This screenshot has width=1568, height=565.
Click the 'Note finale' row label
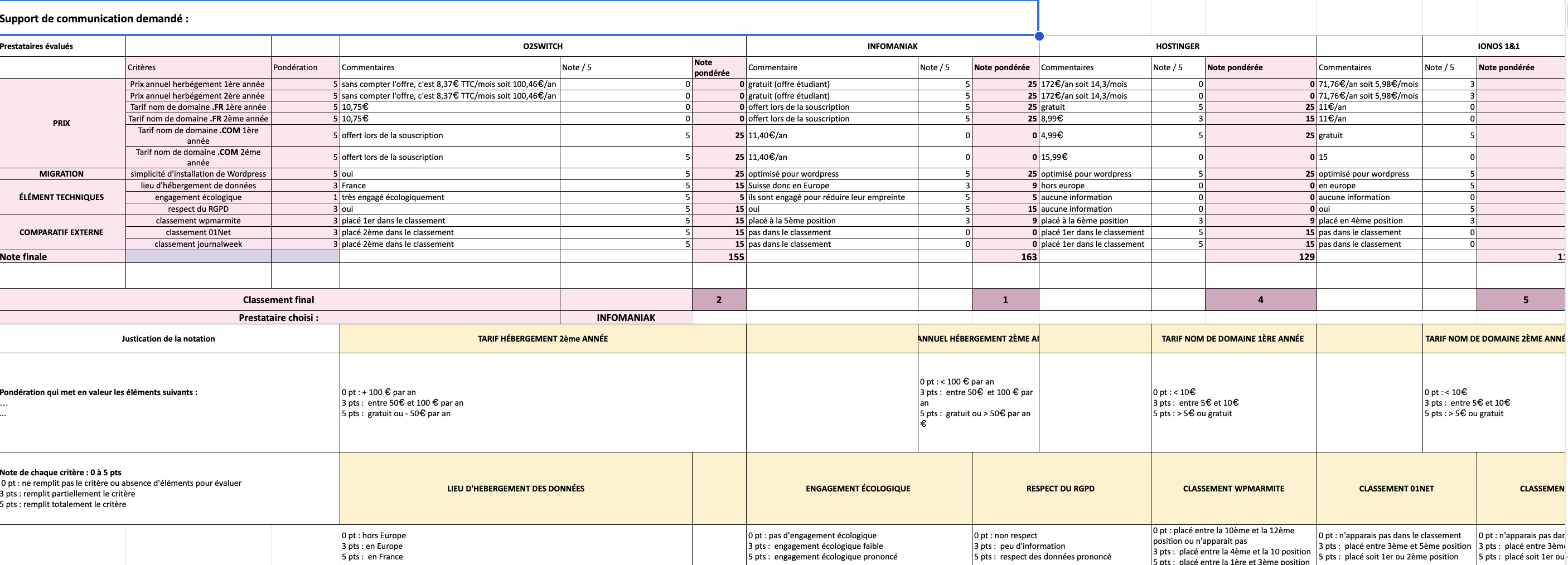click(x=62, y=257)
